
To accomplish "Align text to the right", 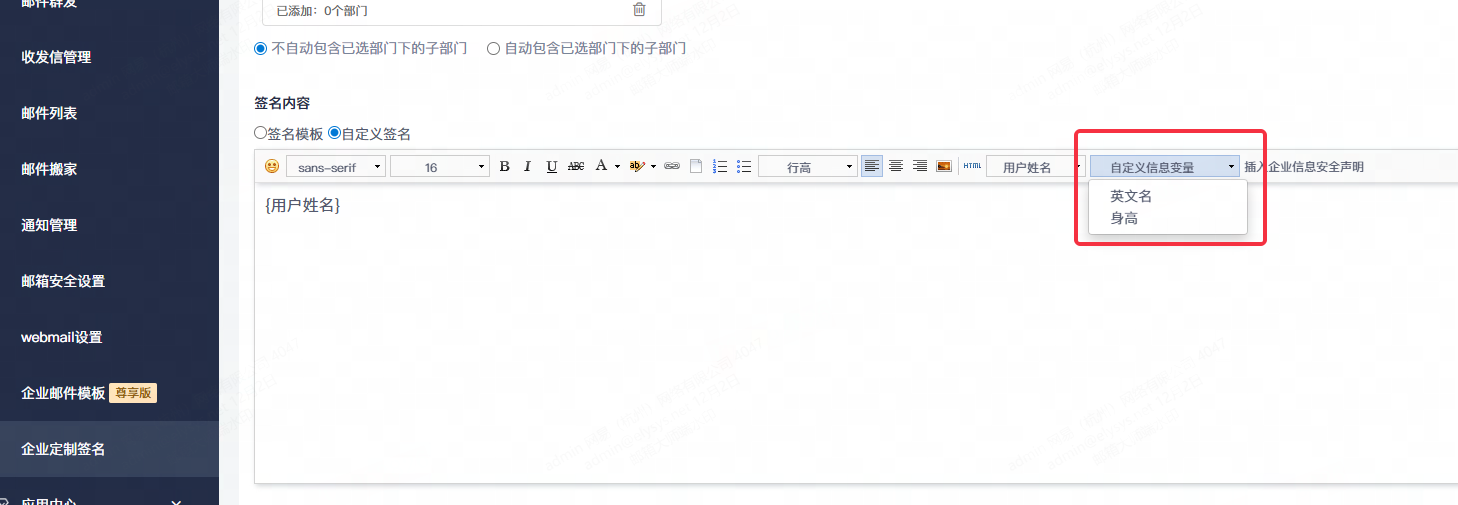I will (x=920, y=166).
